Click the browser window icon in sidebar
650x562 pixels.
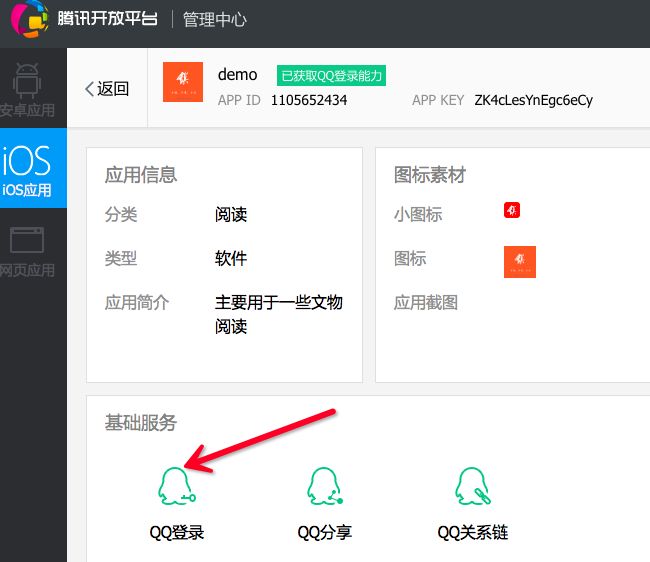pos(27,240)
